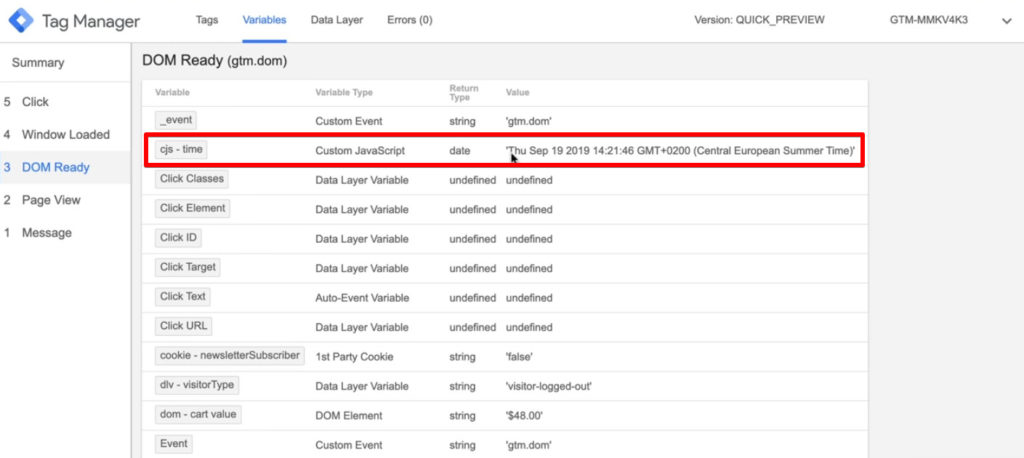Expand the container dropdown chevron
Image resolution: width=1024 pixels, height=458 pixels.
[1006, 21]
